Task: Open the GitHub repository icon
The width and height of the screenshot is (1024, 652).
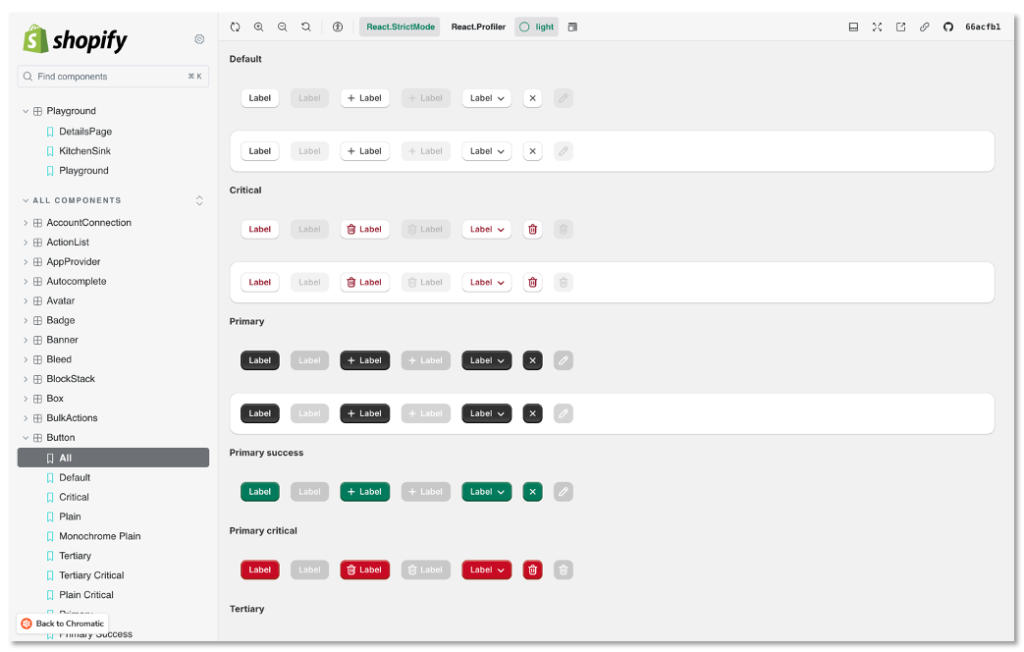Action: tap(948, 27)
